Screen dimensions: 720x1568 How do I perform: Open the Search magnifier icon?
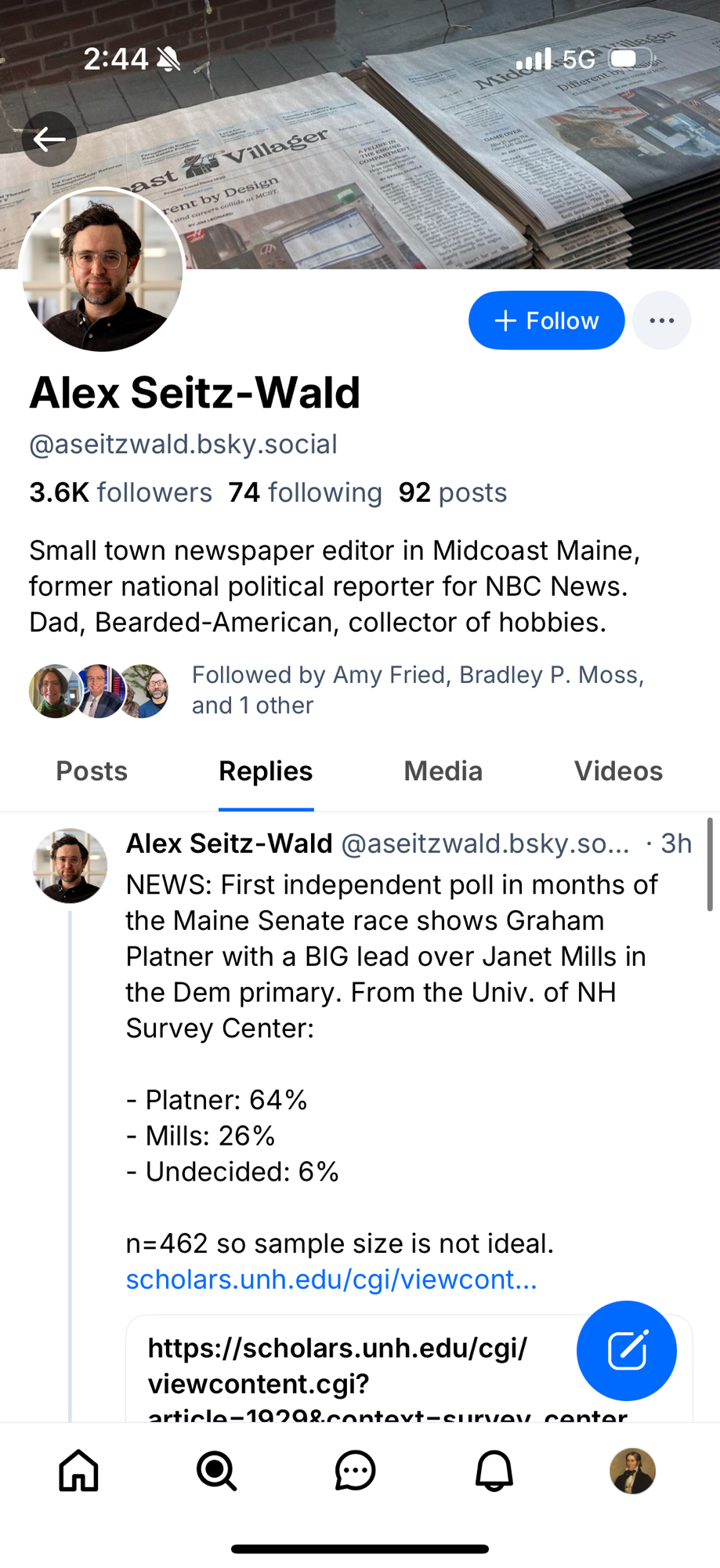(216, 1470)
